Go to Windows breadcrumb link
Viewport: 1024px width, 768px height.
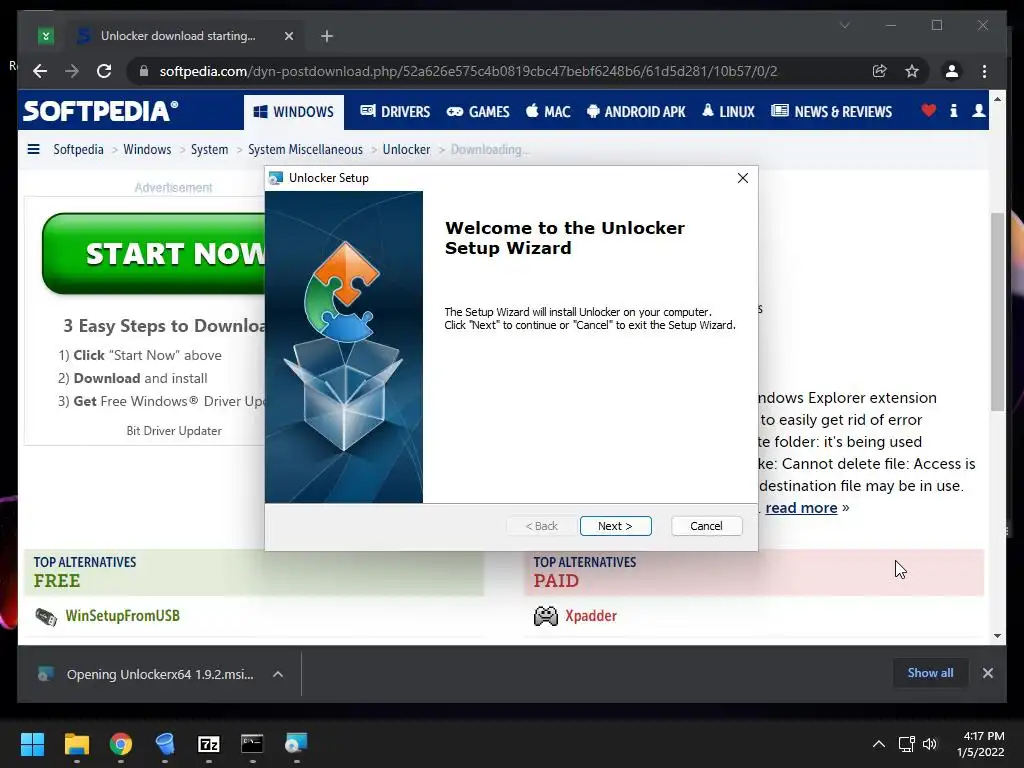[x=147, y=150]
